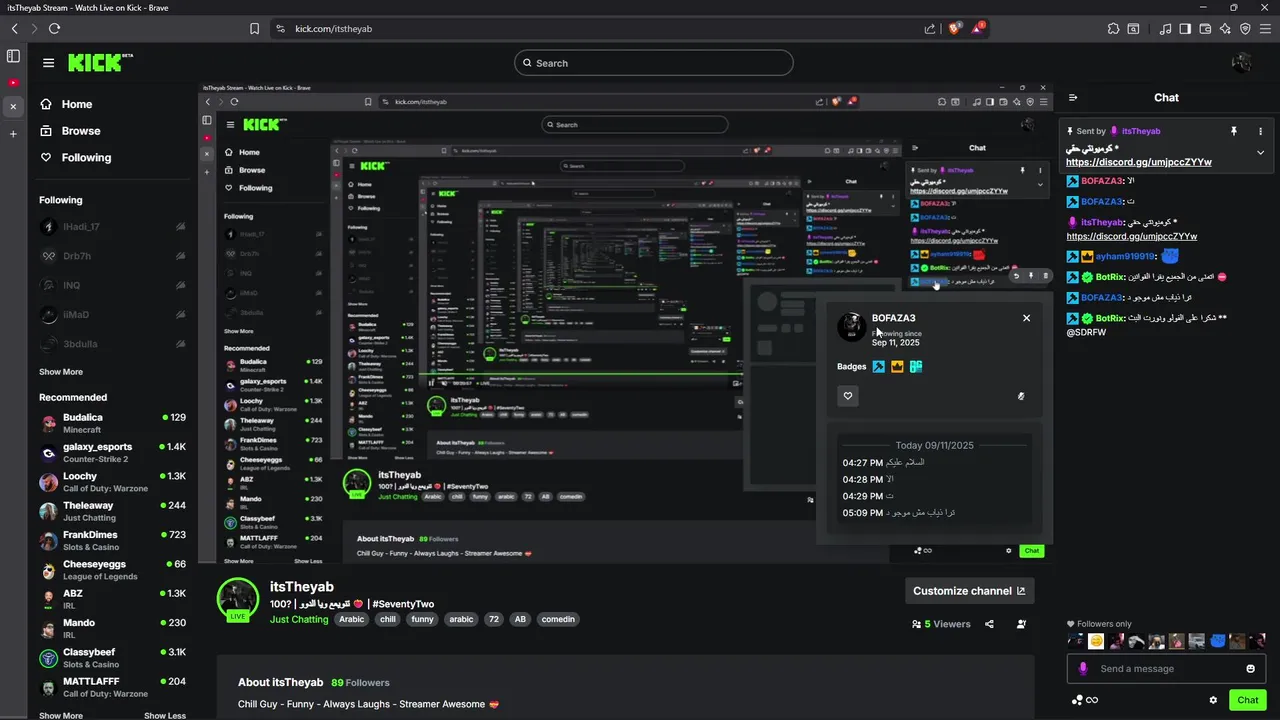Open pinned message options (three dots)

coord(1260,131)
